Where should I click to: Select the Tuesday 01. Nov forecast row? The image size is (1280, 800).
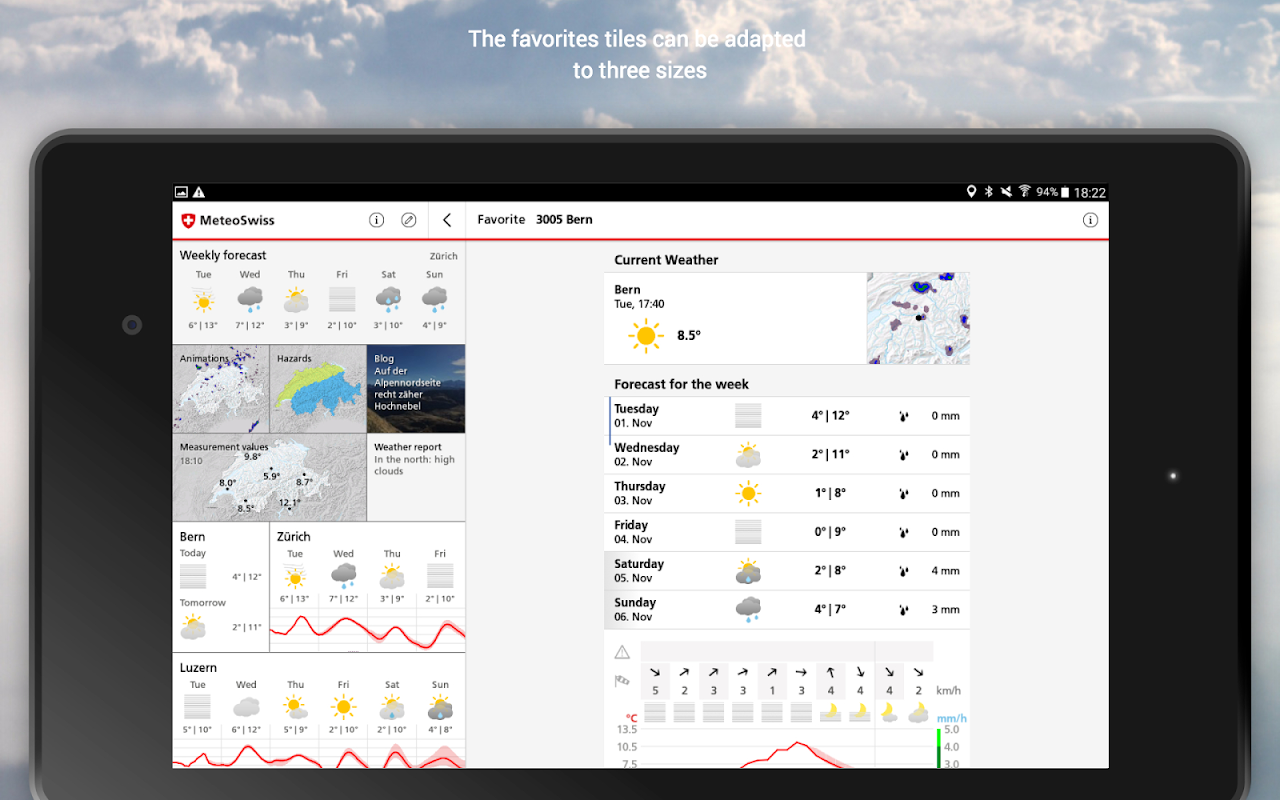789,416
